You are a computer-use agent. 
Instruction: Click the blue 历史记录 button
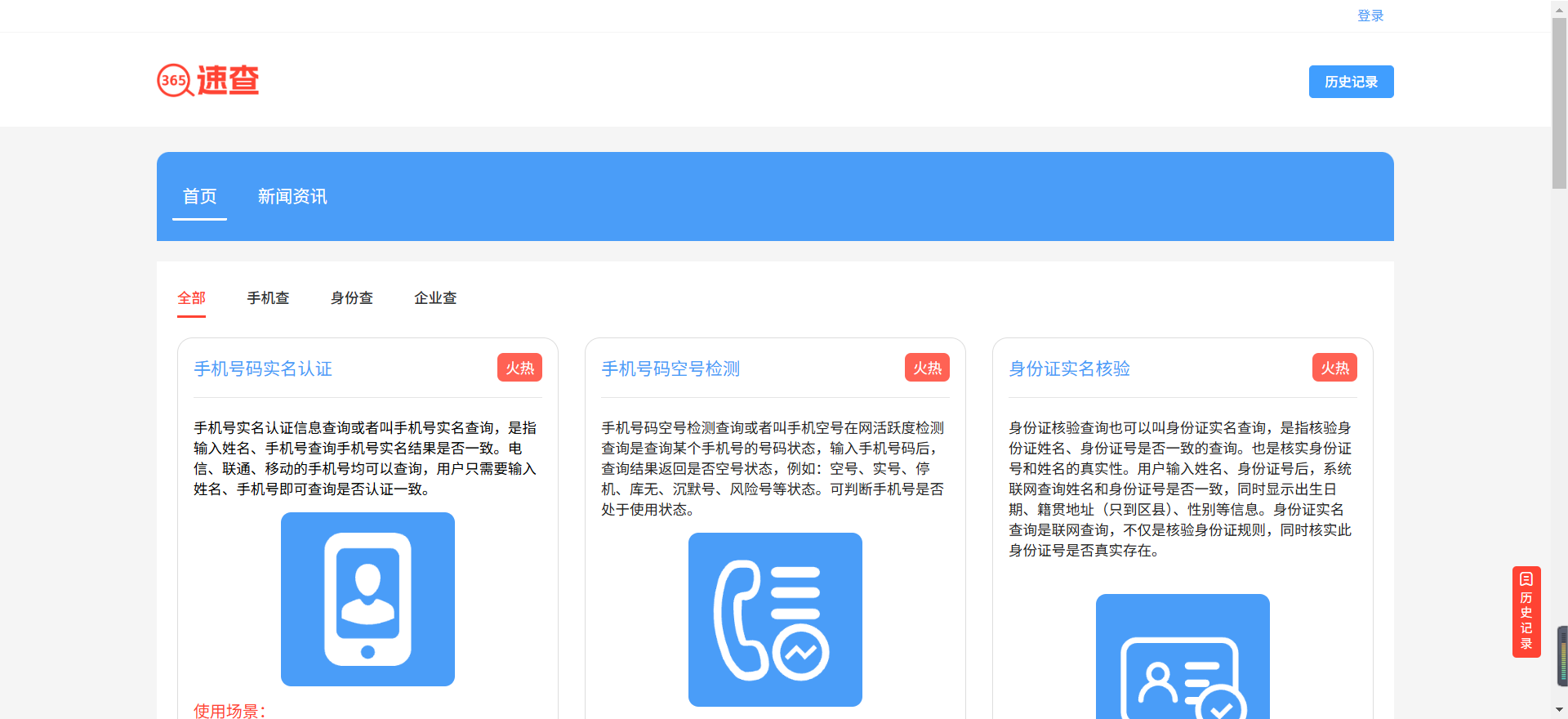pos(1351,82)
